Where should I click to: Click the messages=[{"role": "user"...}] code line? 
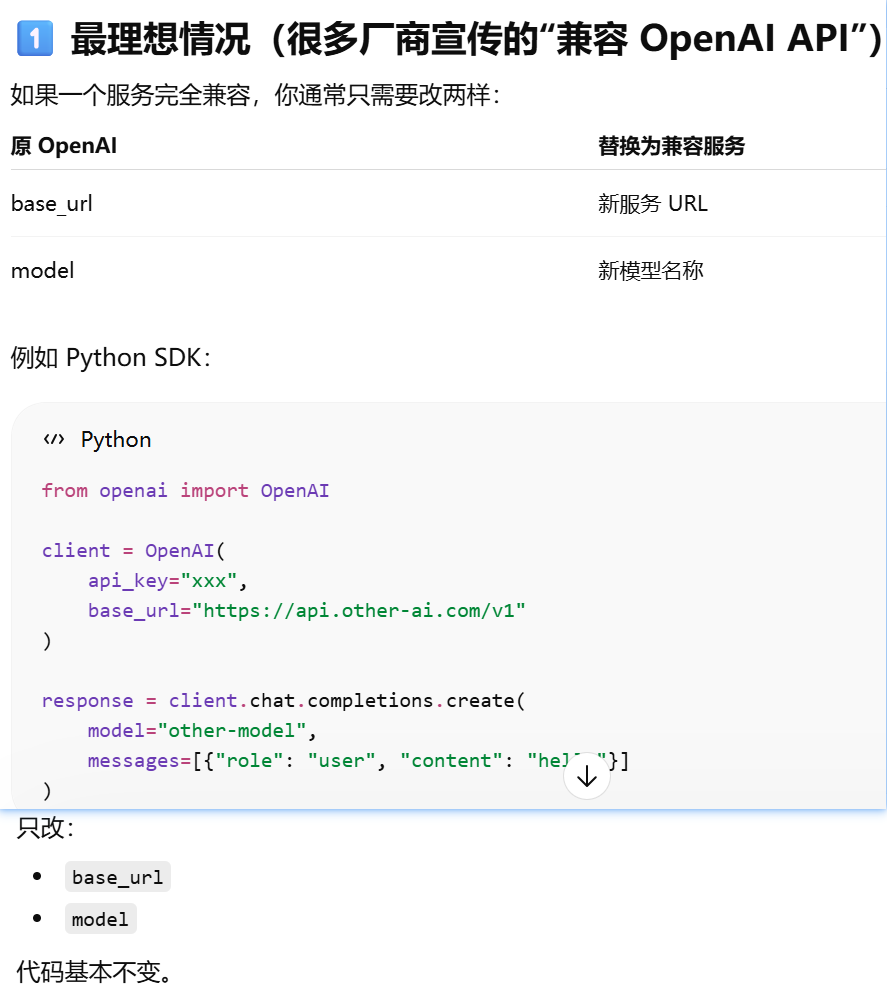(358, 761)
